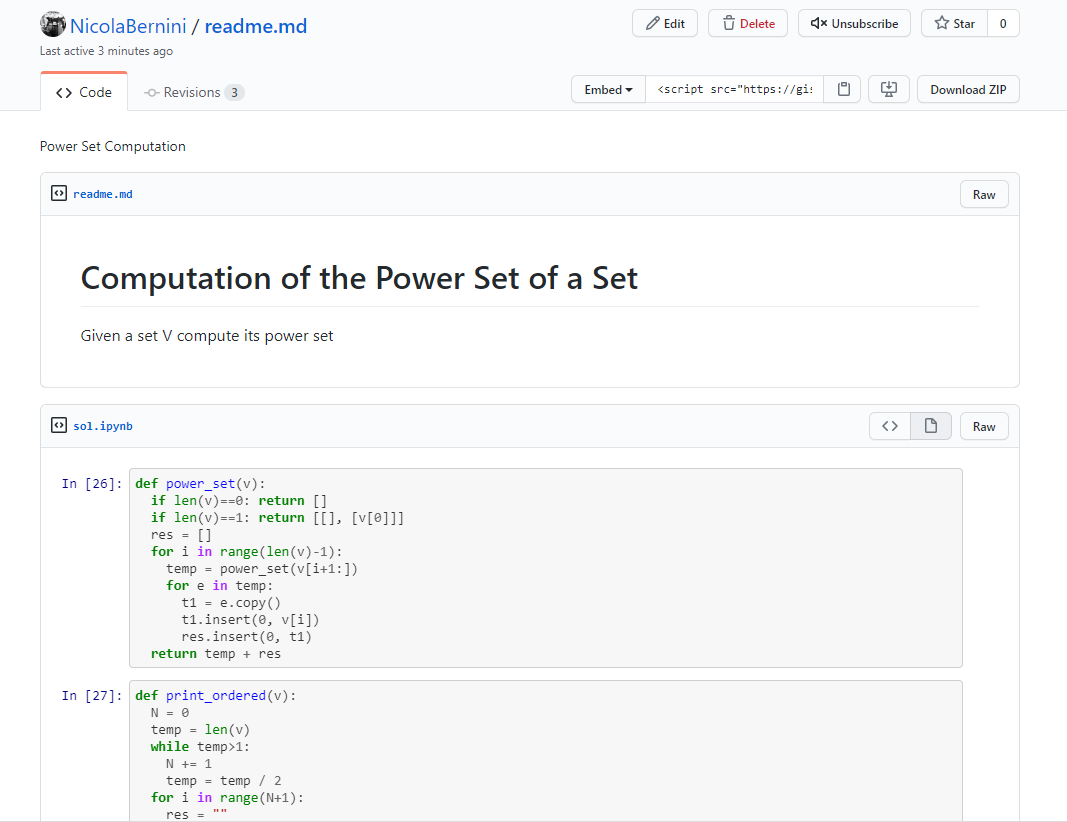Viewport: 1067px width, 822px height.
Task: Star this gist
Action: click(954, 23)
